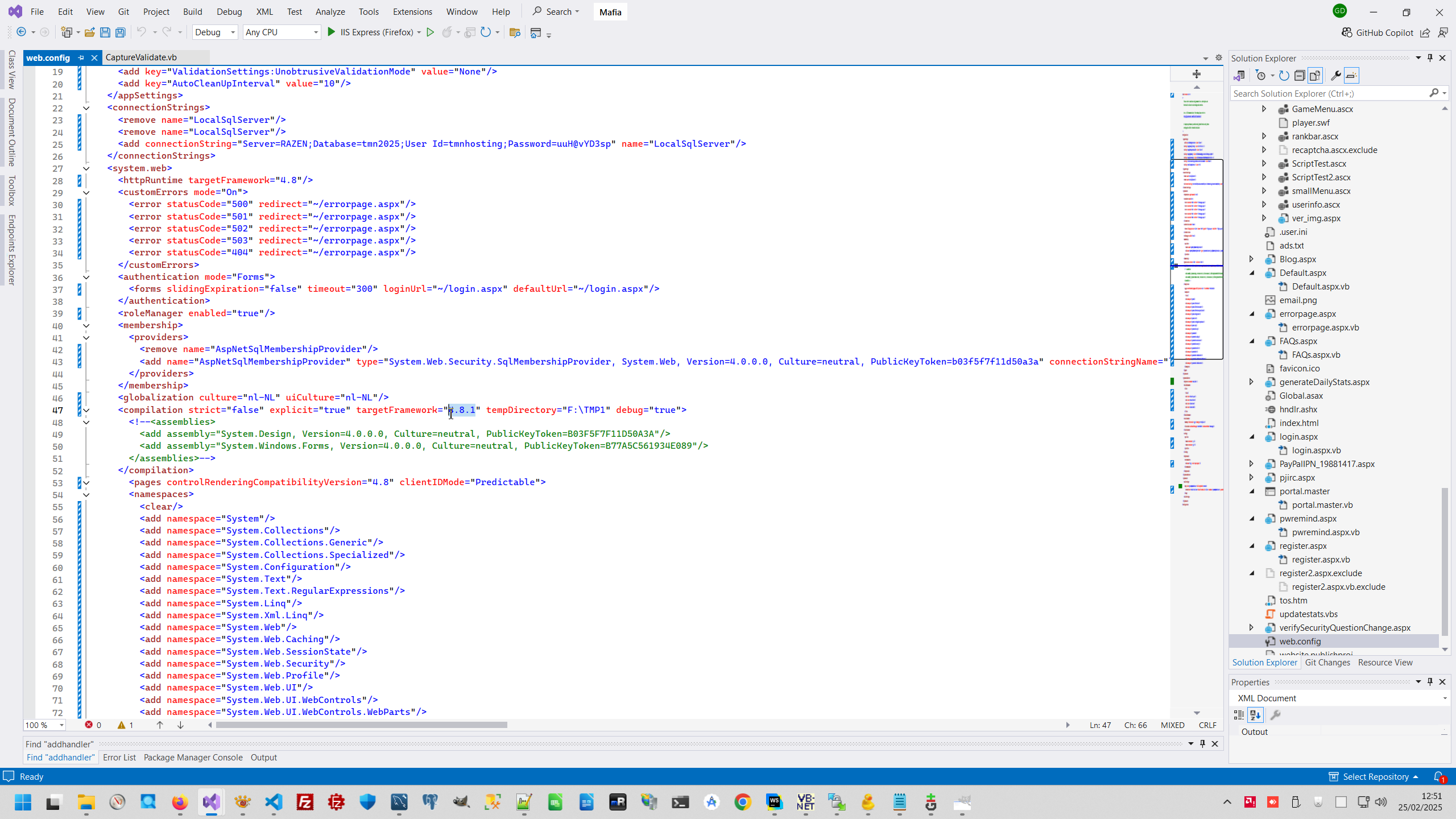
Task: Click Select Repository in status bar
Action: point(1375,777)
